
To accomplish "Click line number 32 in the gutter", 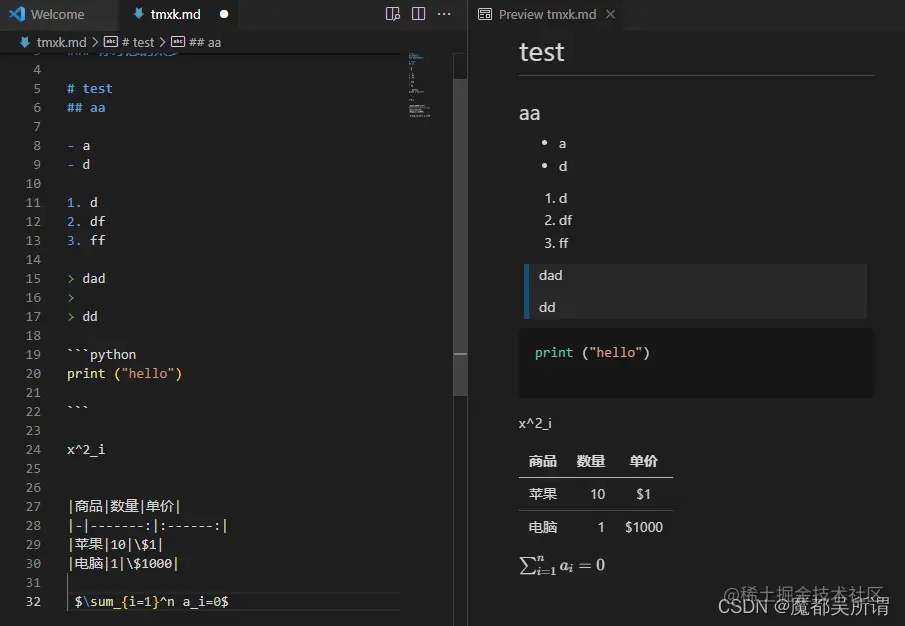I will coord(33,602).
